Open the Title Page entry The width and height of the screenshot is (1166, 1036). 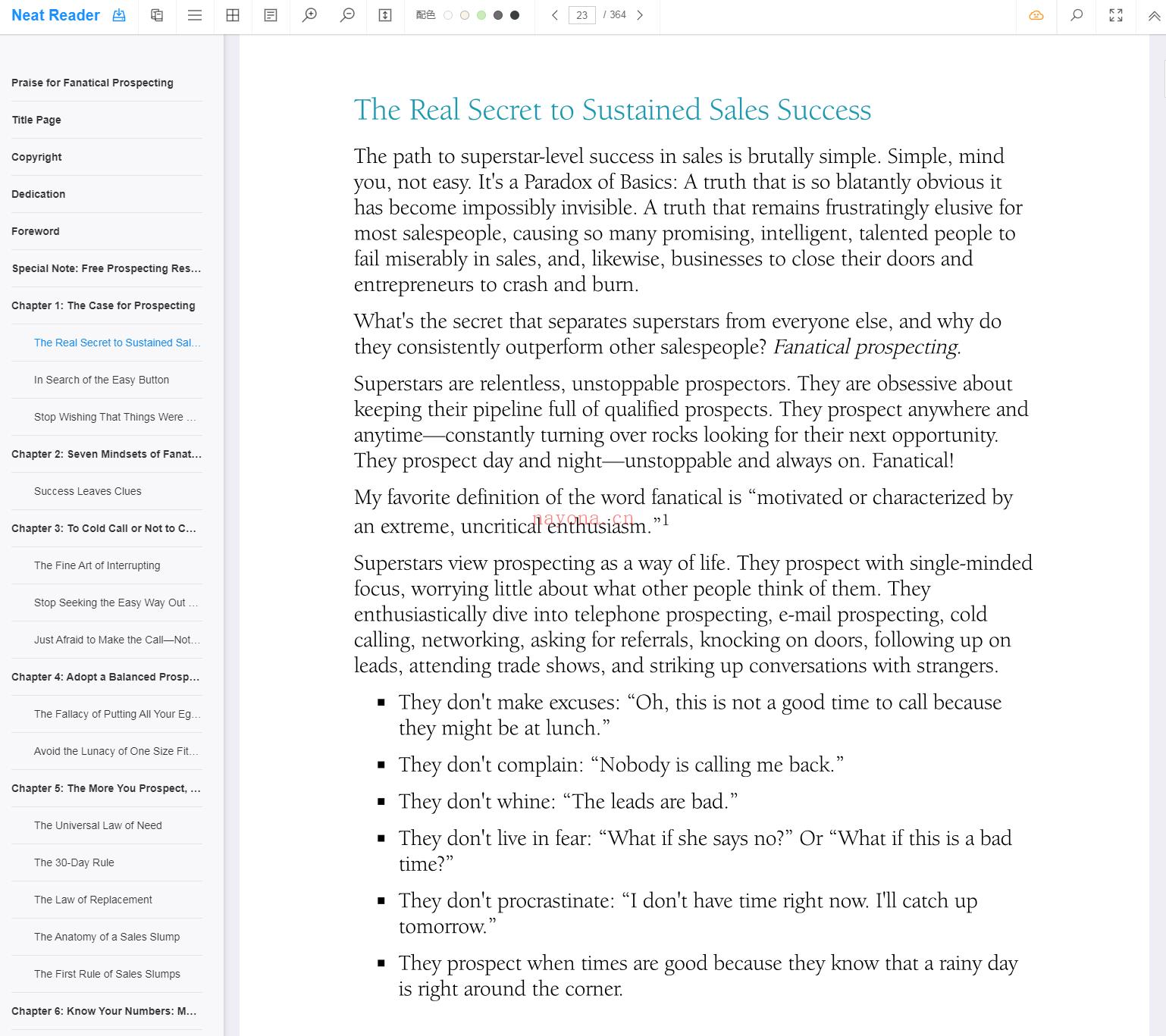36,120
